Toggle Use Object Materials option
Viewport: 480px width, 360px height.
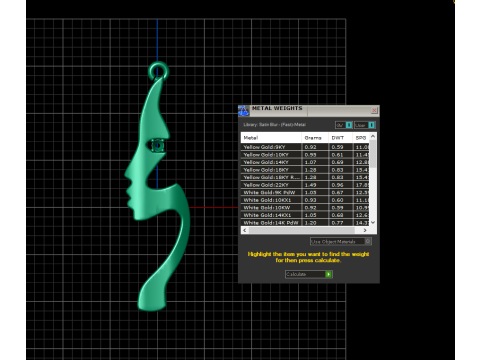click(x=340, y=241)
